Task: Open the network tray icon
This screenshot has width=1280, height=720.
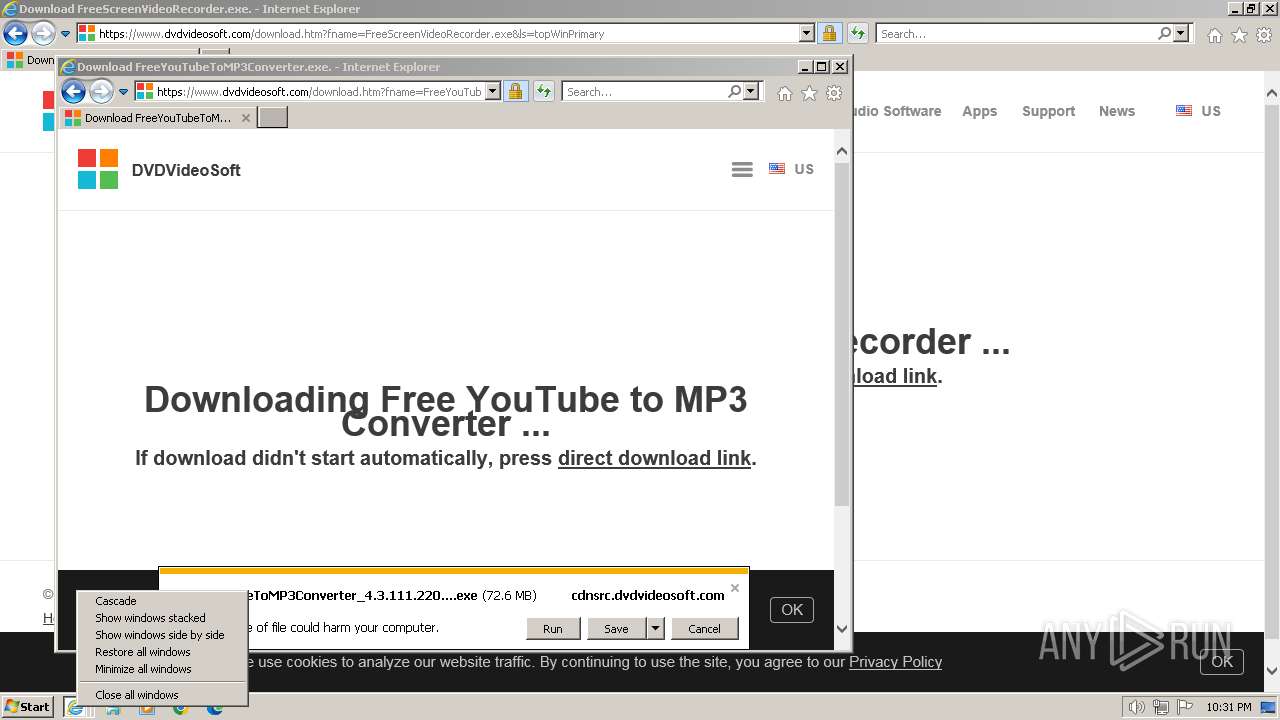Action: [1159, 707]
